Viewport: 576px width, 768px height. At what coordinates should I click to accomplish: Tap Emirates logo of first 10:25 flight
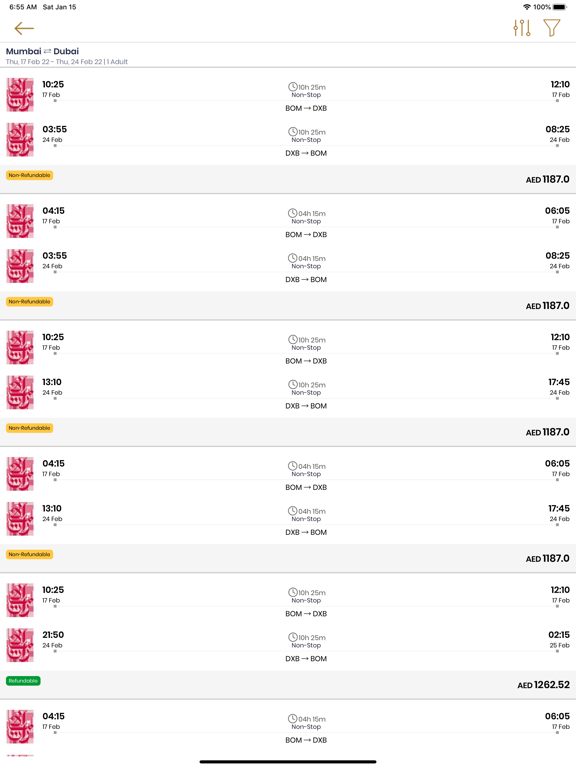pos(20,95)
